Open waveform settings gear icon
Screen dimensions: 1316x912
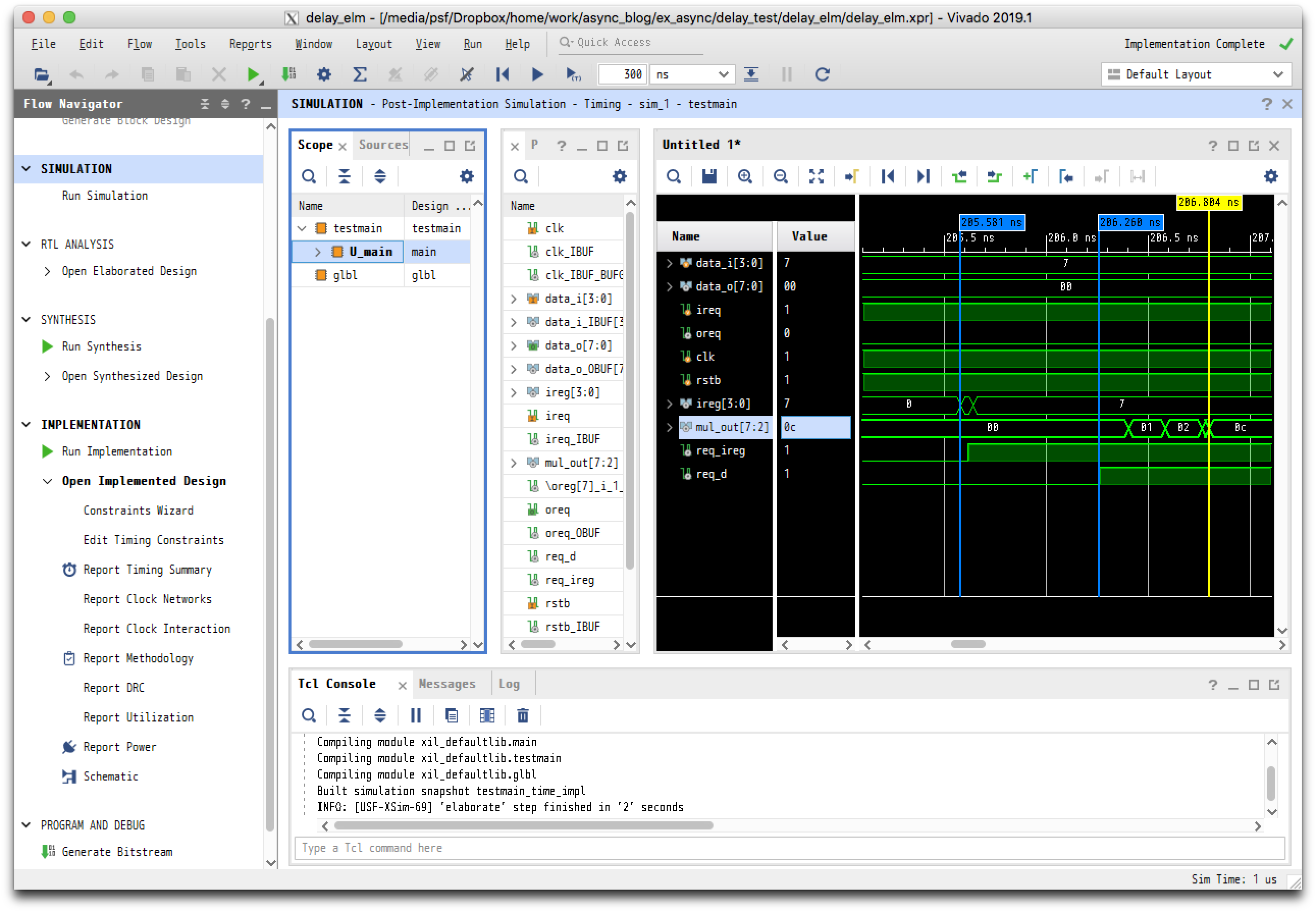pyautogui.click(x=1270, y=177)
